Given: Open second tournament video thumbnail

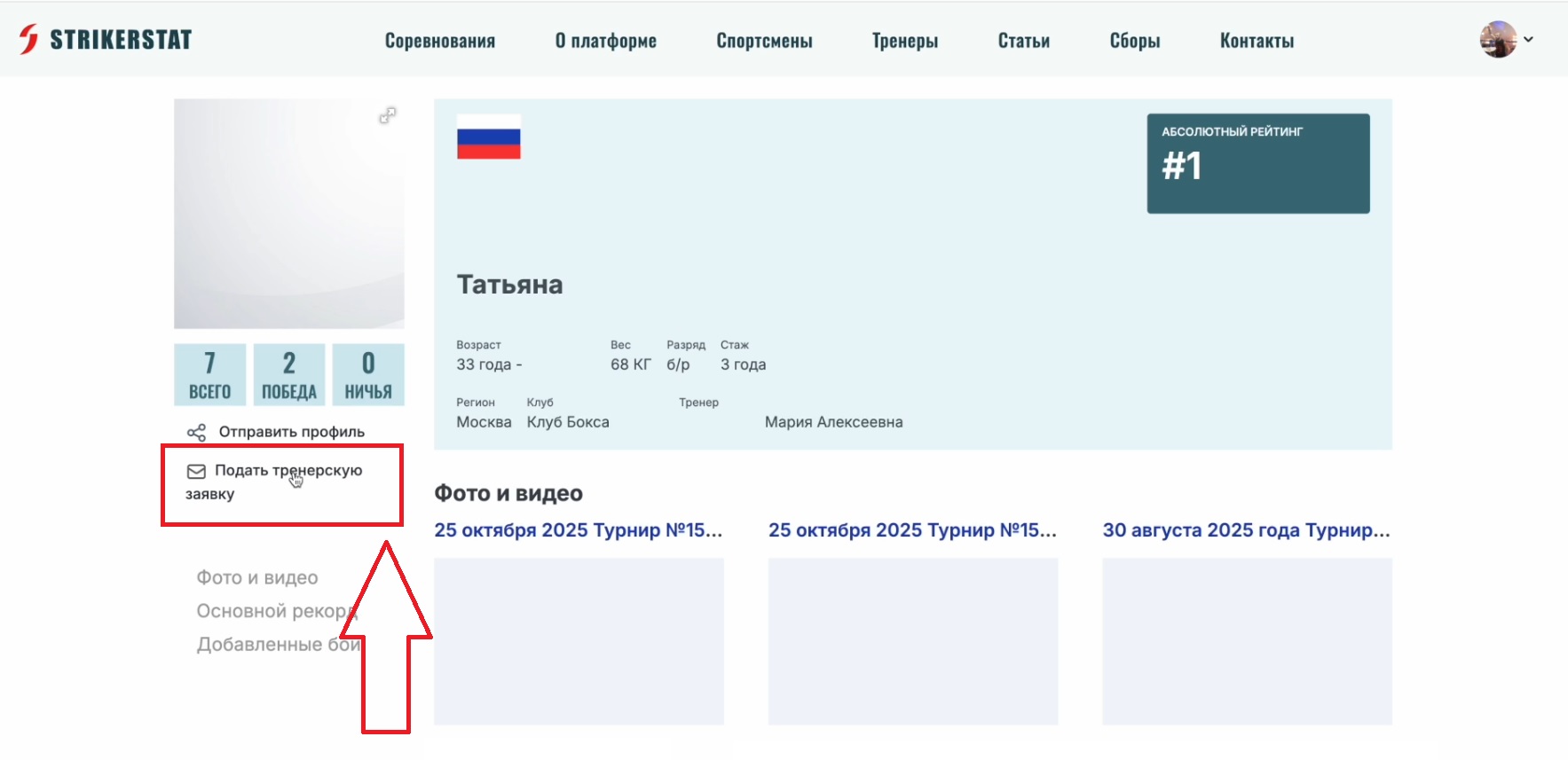Looking at the screenshot, I should pyautogui.click(x=913, y=641).
